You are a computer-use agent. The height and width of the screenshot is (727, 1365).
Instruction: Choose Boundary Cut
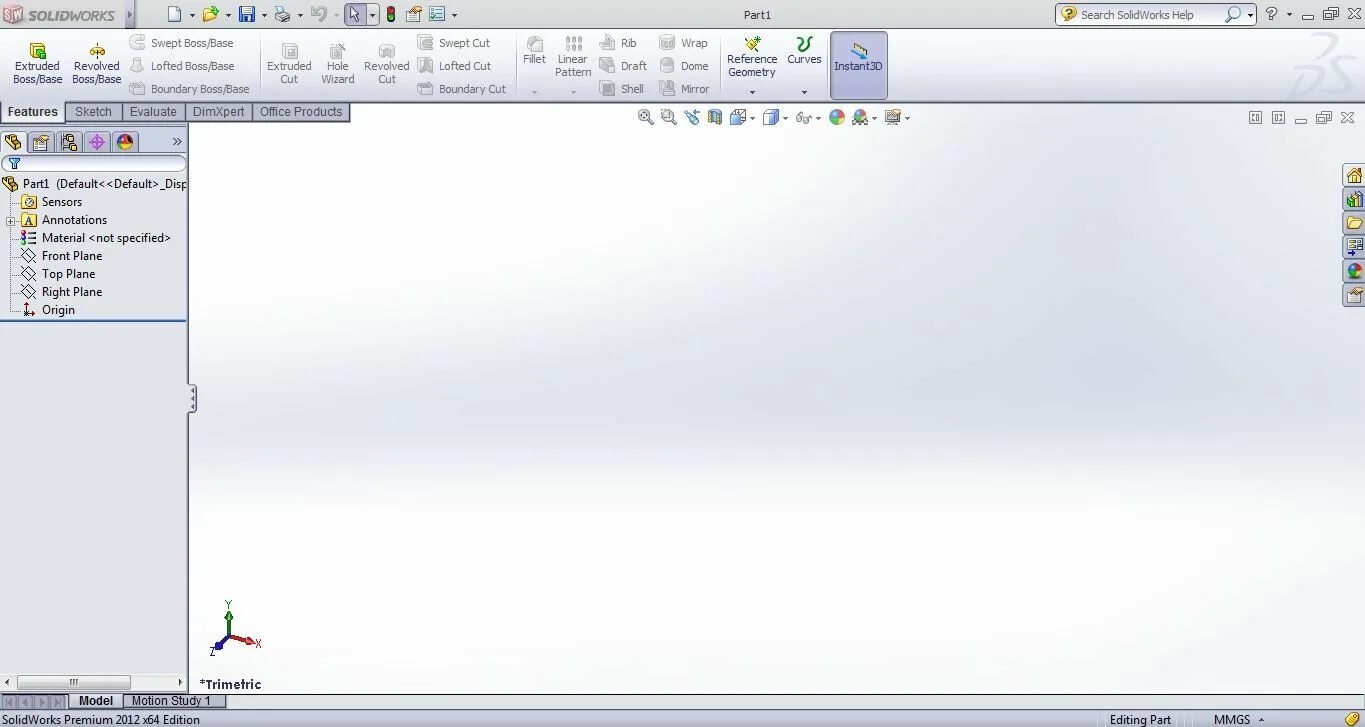tap(462, 89)
